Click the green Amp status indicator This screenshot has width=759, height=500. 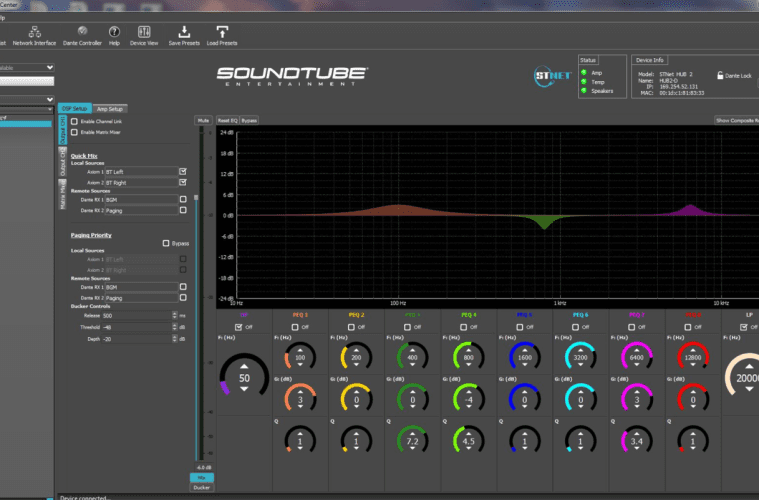pyautogui.click(x=584, y=73)
